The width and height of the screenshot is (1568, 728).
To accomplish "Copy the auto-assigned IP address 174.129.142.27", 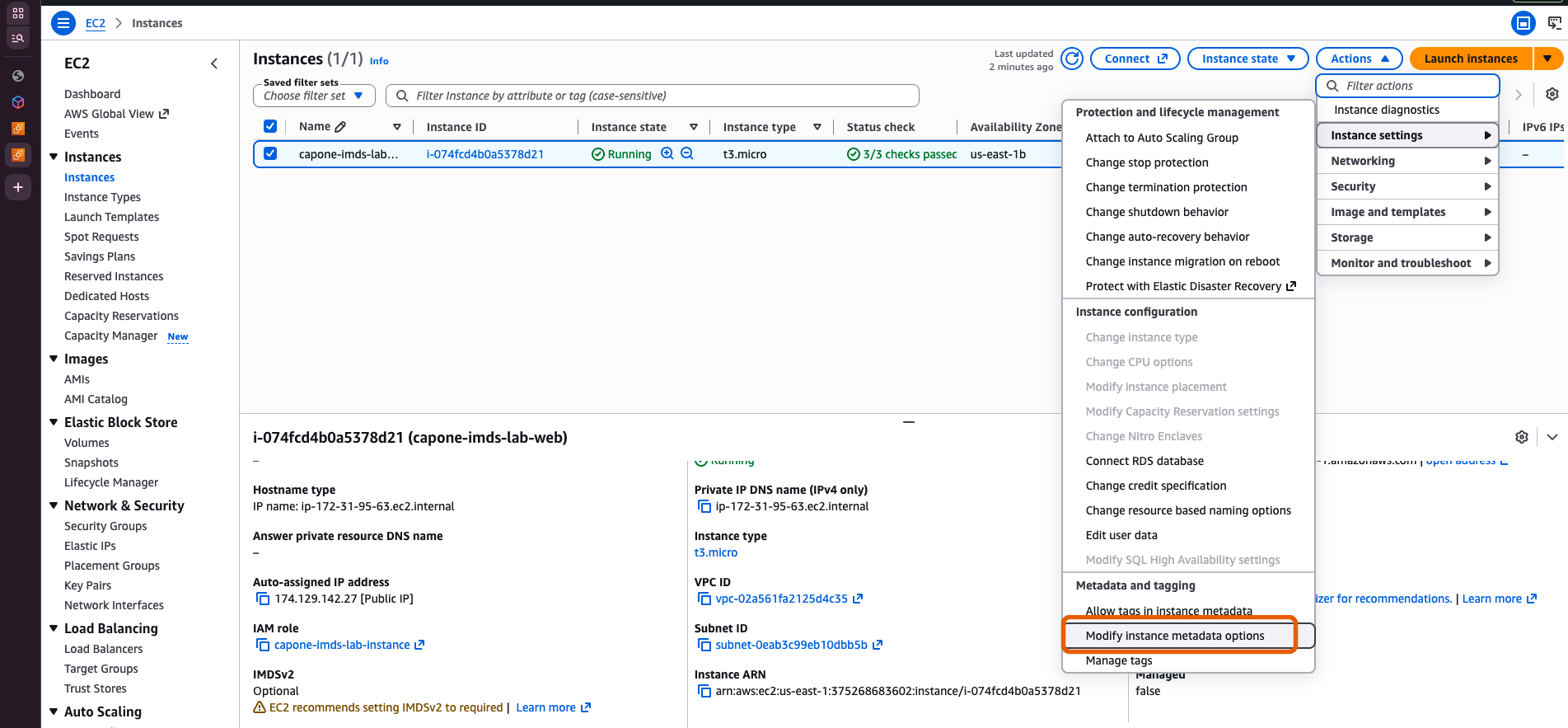I will coord(263,599).
